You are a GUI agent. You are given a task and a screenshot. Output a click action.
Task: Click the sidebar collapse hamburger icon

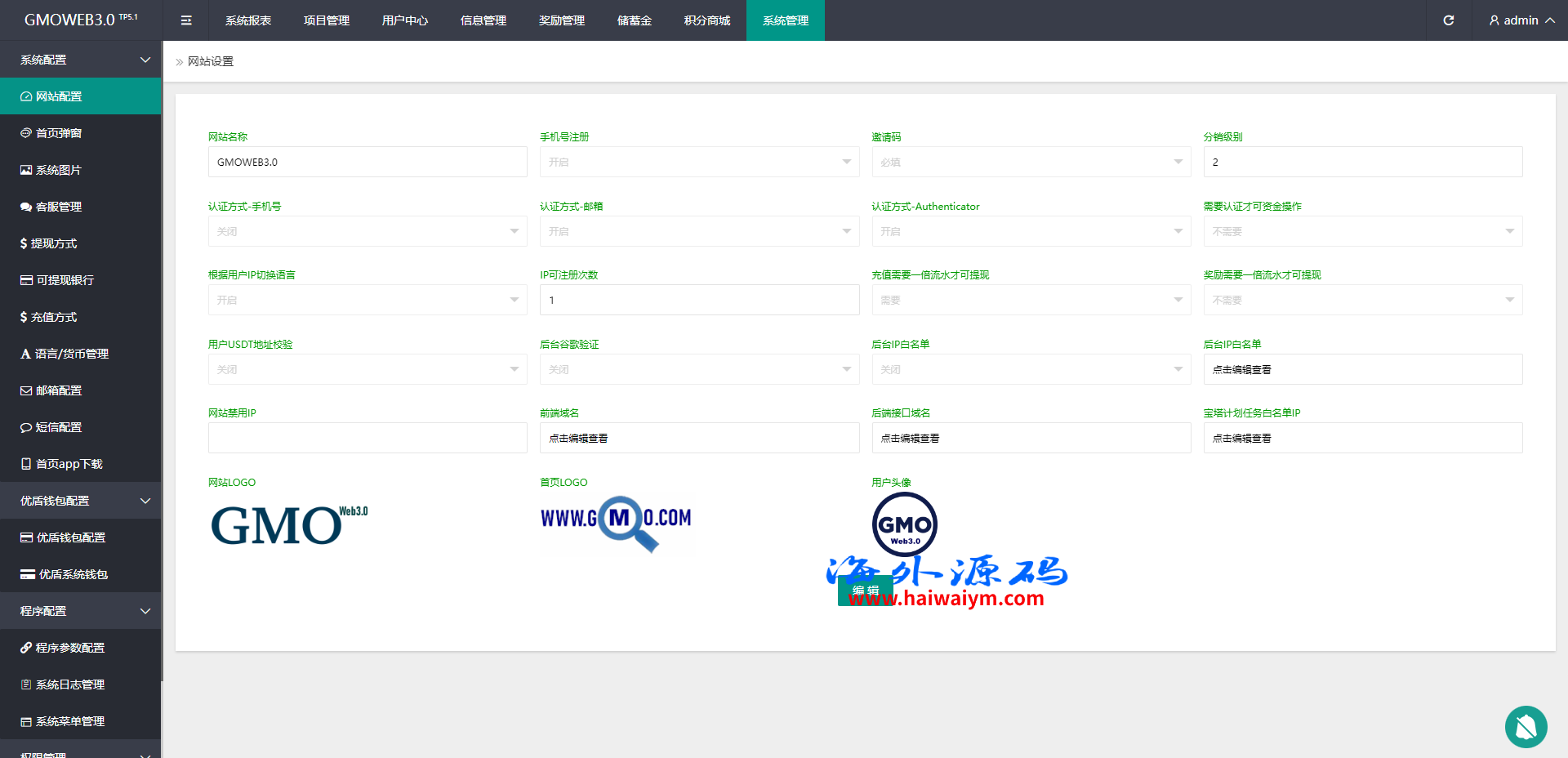186,20
